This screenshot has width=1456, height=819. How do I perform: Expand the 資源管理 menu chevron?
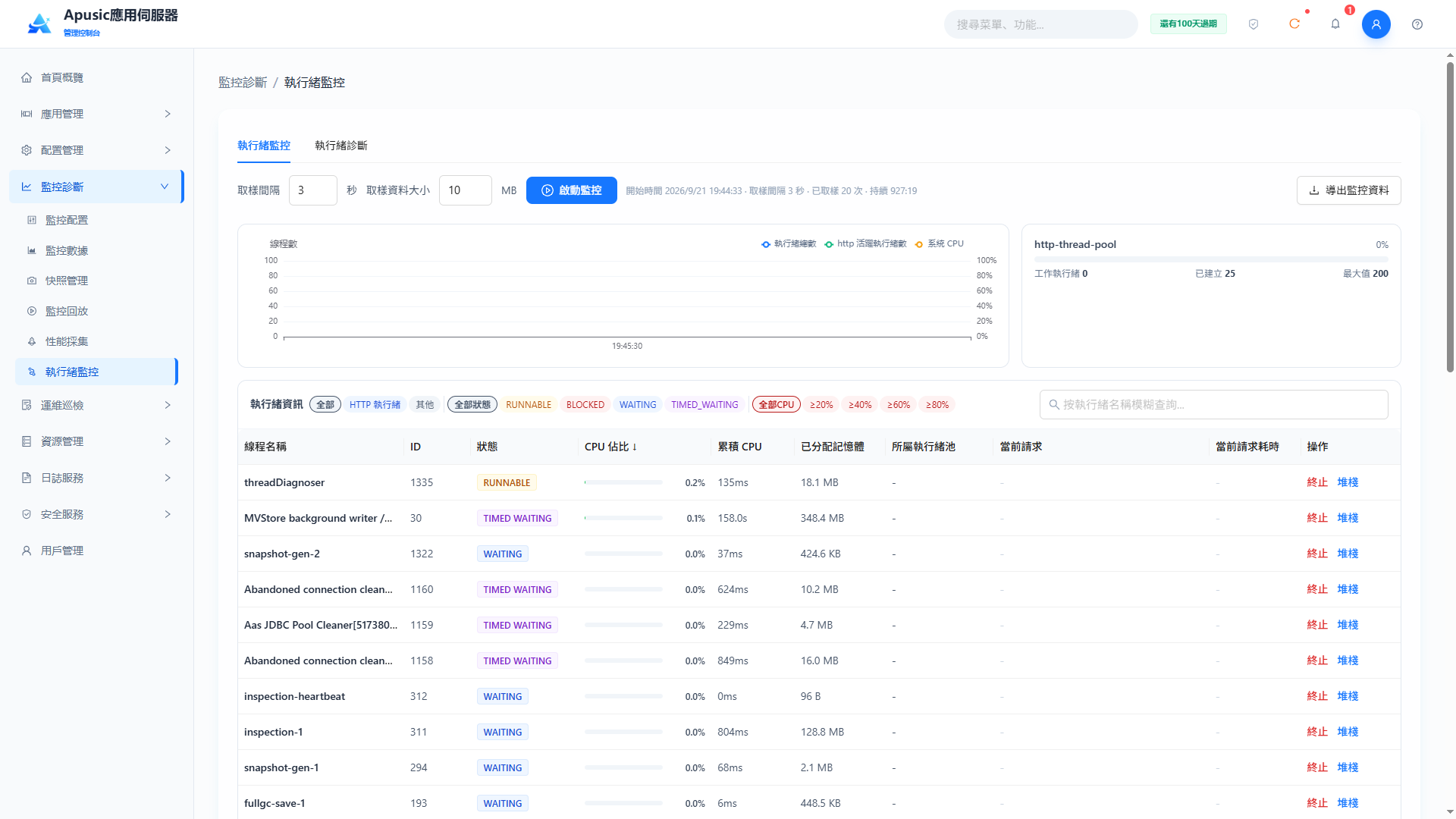[x=168, y=441]
